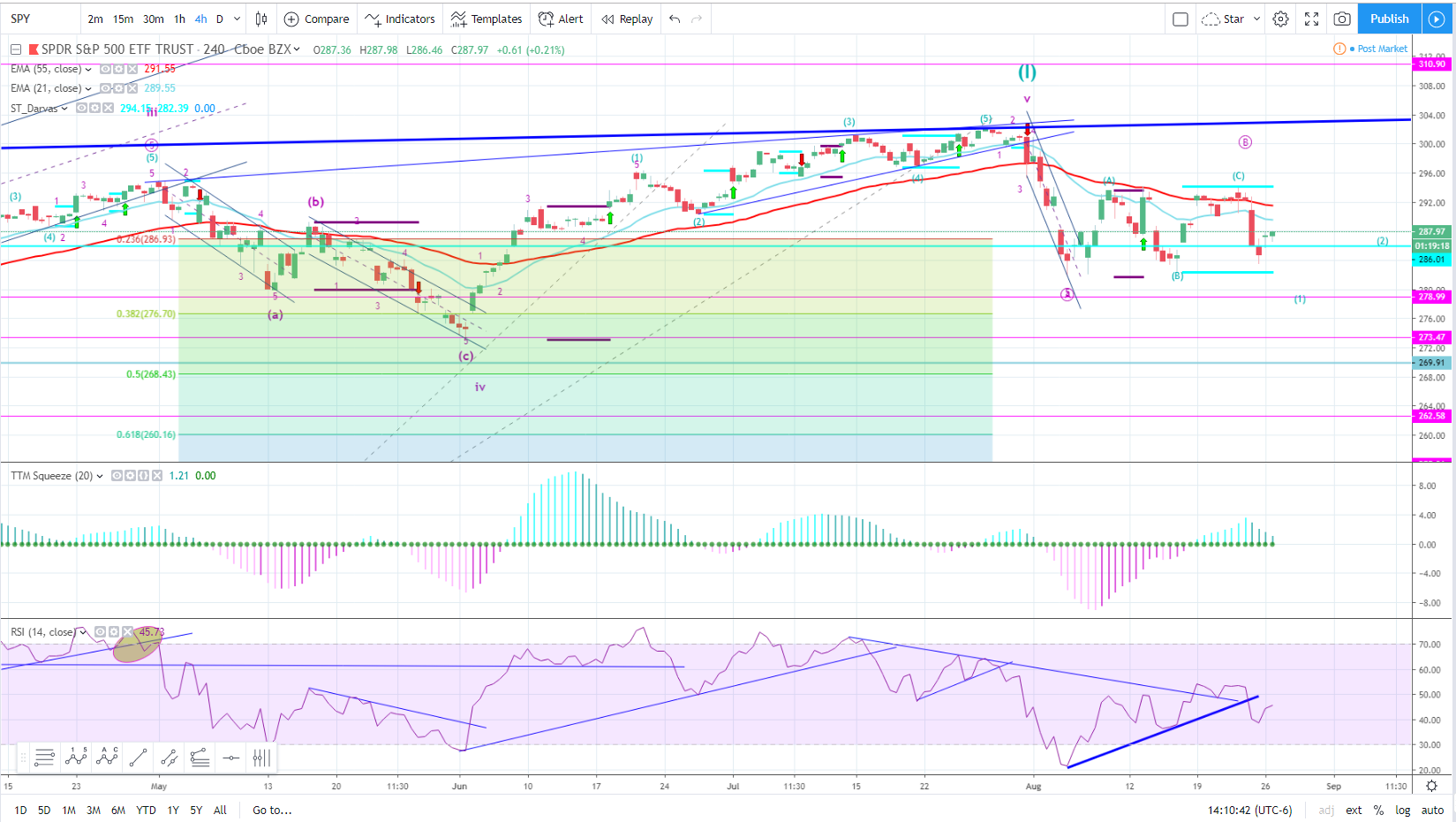Set date range to 3M
The image size is (1456, 822).
(x=93, y=810)
